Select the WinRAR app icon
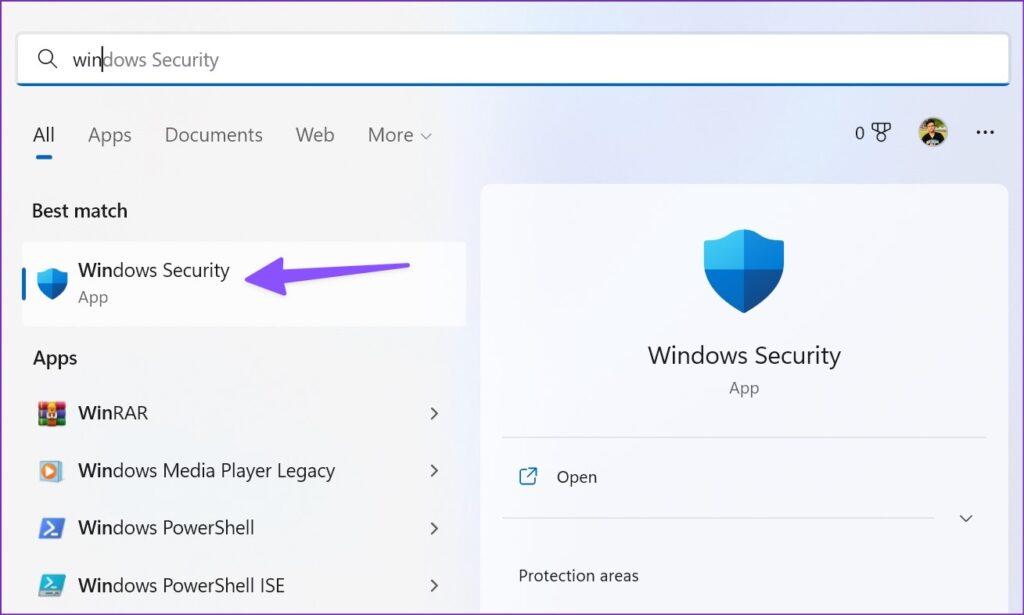The image size is (1024, 615). (50, 413)
